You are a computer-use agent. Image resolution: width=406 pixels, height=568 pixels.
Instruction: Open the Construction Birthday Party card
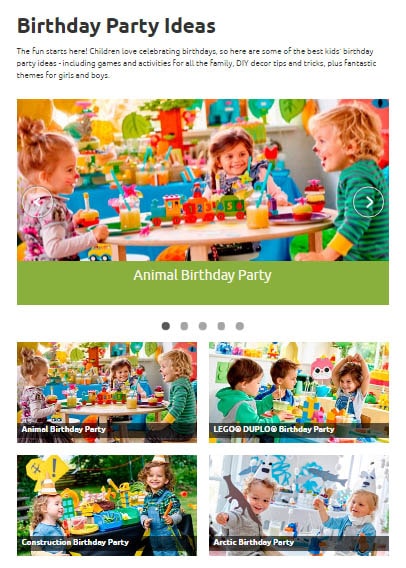107,505
